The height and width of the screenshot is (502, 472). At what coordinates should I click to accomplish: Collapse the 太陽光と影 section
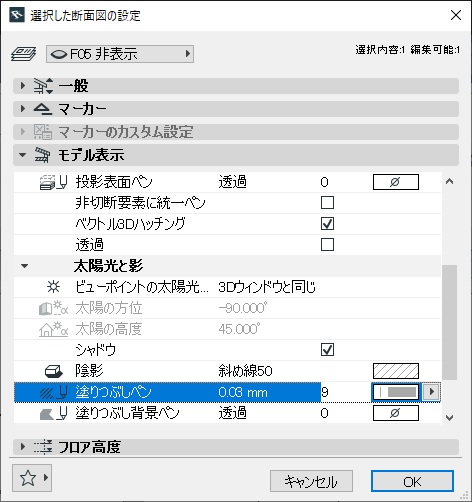point(24,266)
